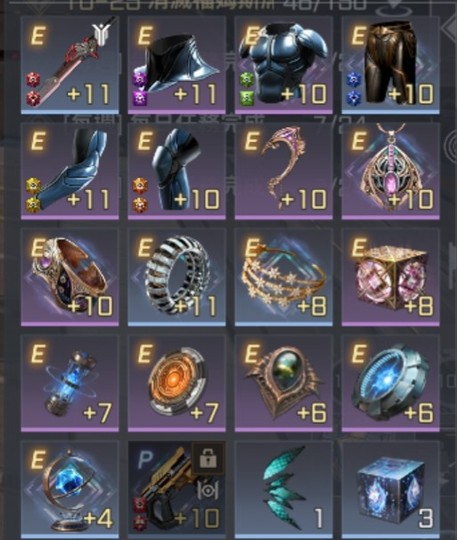Select the red sword weapon +11
Screen dimensions: 457x540
coord(70,65)
